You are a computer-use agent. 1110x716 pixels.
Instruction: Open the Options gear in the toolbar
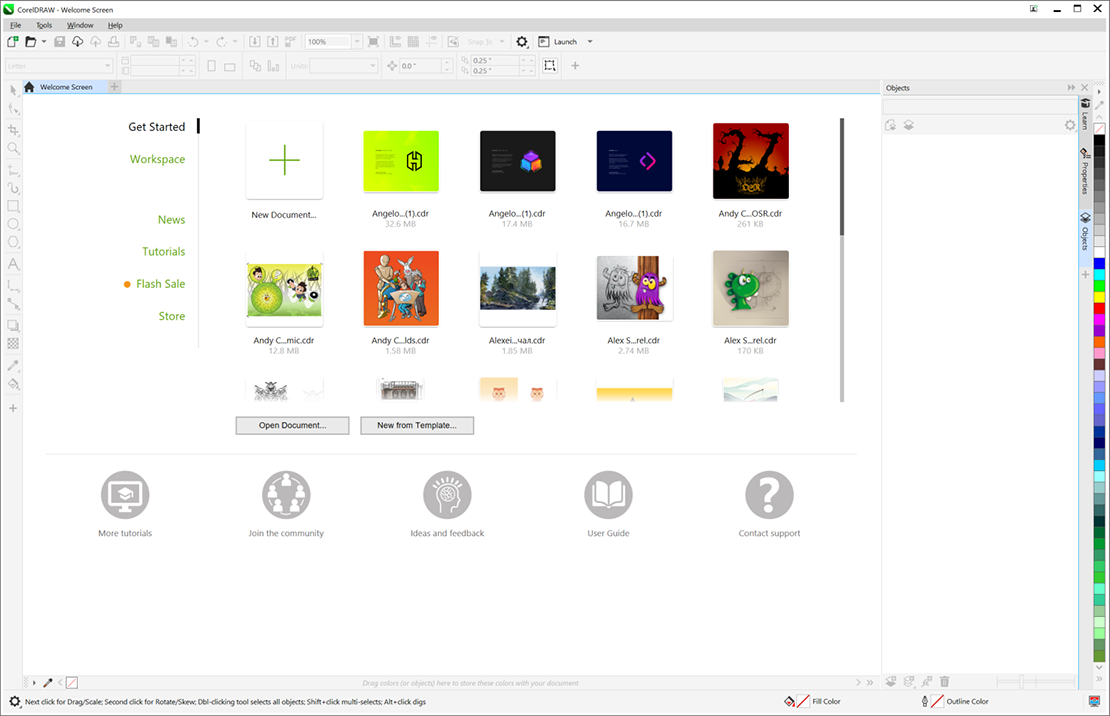point(522,41)
